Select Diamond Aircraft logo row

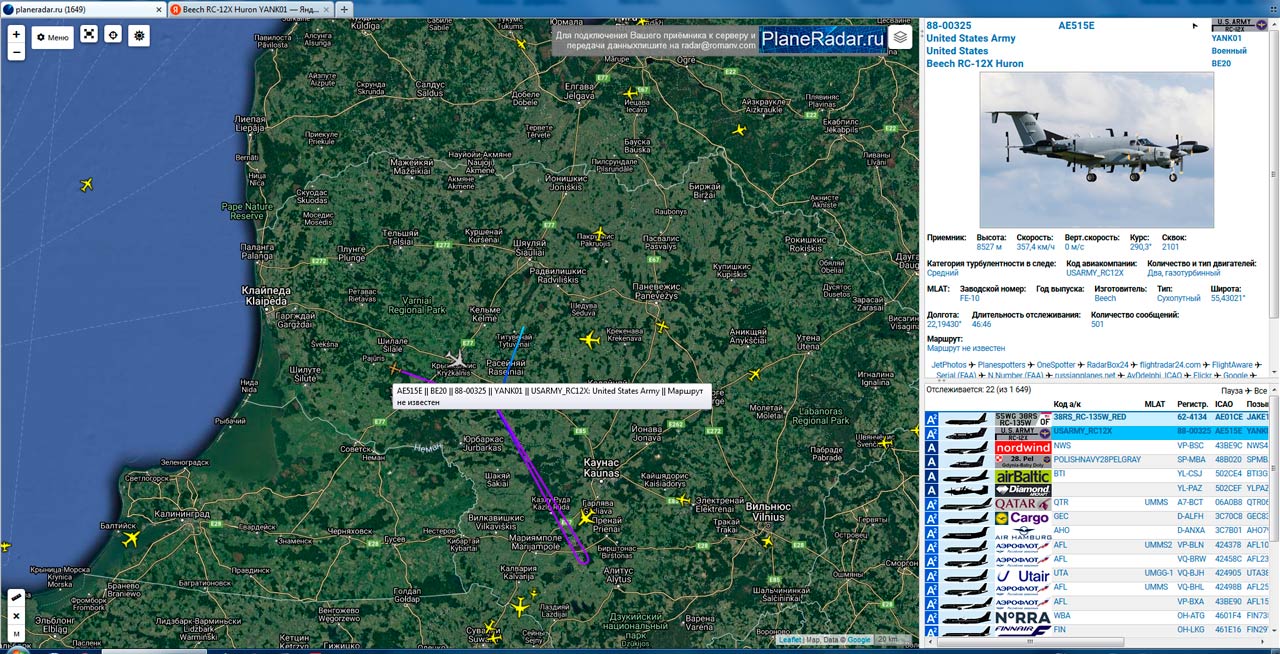[x=1023, y=490]
